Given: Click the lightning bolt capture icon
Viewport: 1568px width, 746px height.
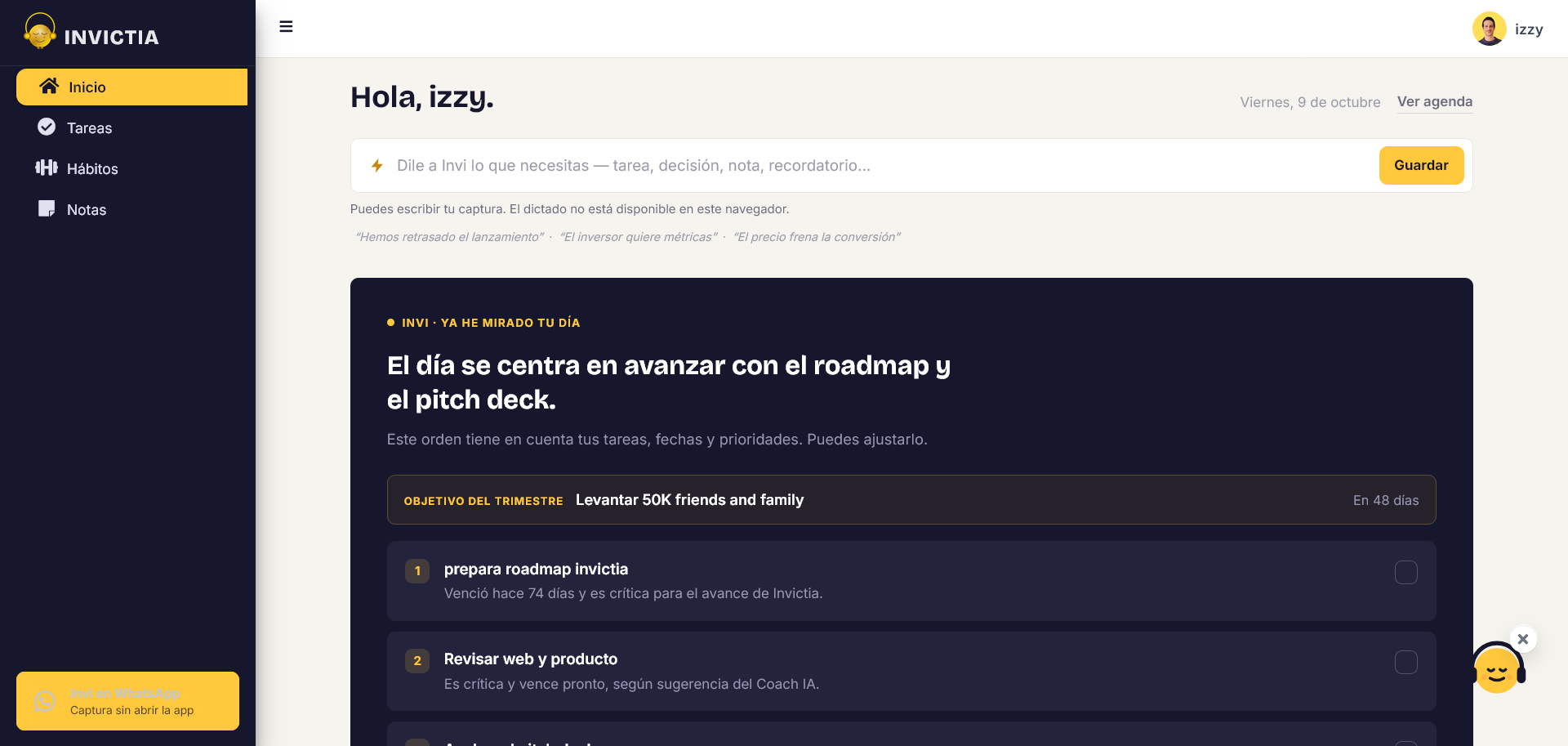Looking at the screenshot, I should [377, 166].
